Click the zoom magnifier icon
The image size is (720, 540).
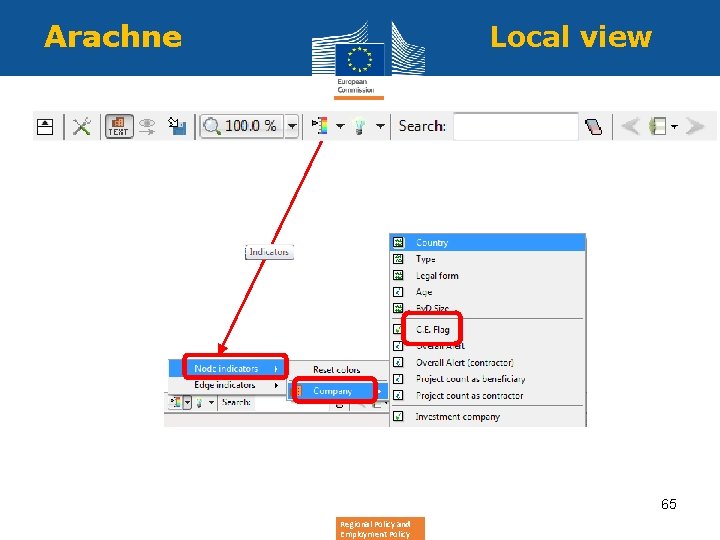click(212, 126)
